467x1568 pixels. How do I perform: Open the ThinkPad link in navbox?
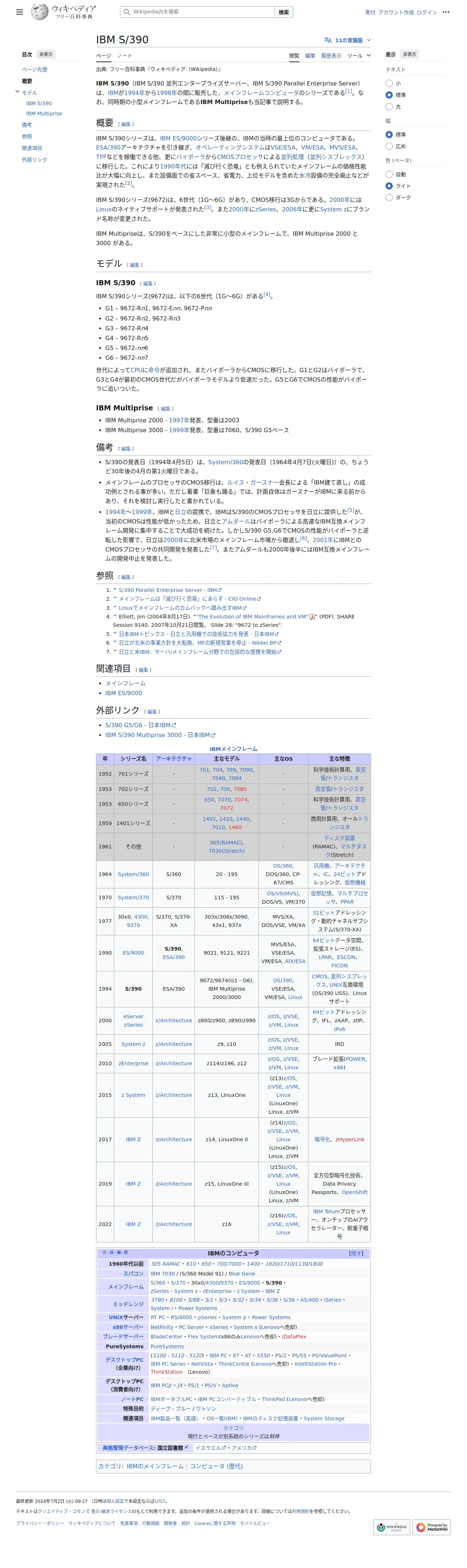pyautogui.click(x=274, y=1399)
